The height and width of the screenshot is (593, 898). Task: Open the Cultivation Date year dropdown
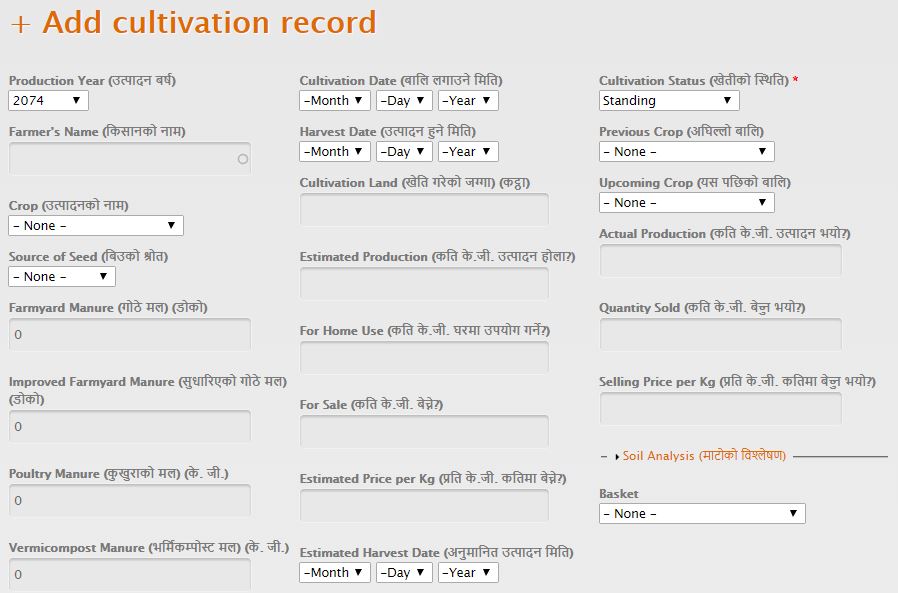point(467,100)
